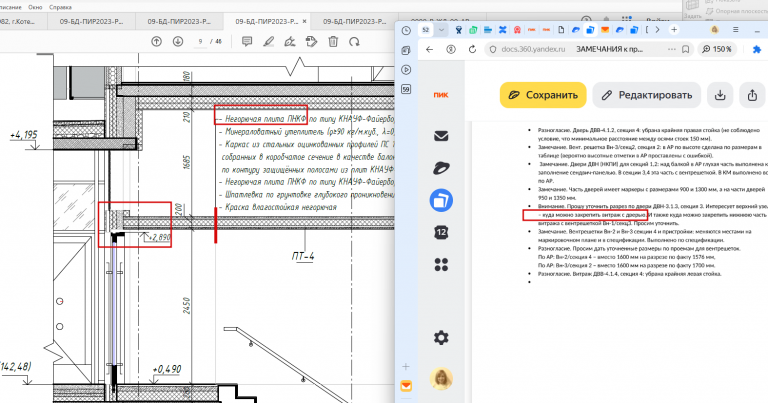Add a comment note in PDF toolbar
The image size is (768, 403).
click(x=247, y=42)
